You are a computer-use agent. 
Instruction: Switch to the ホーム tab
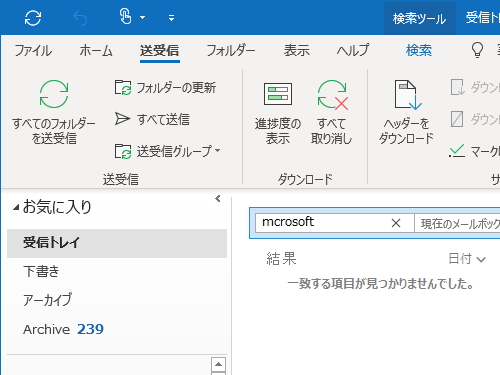(96, 51)
